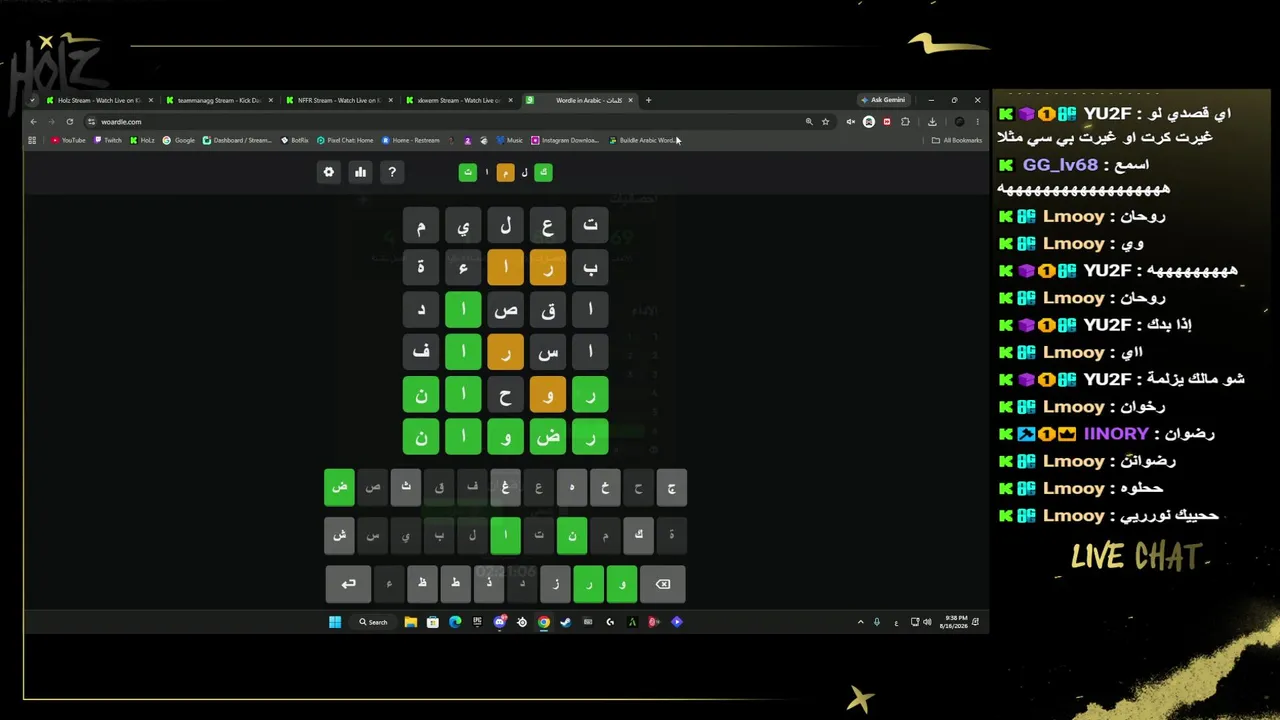Open the tab search dropdown arrow

pyautogui.click(x=32, y=100)
